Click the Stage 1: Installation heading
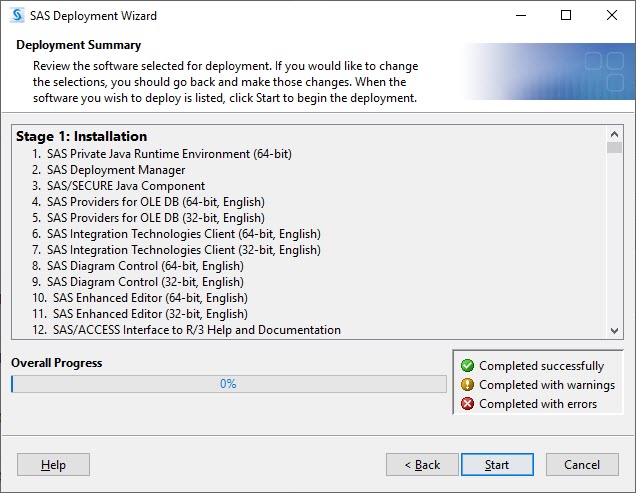Image resolution: width=636 pixels, height=493 pixels. 82,136
